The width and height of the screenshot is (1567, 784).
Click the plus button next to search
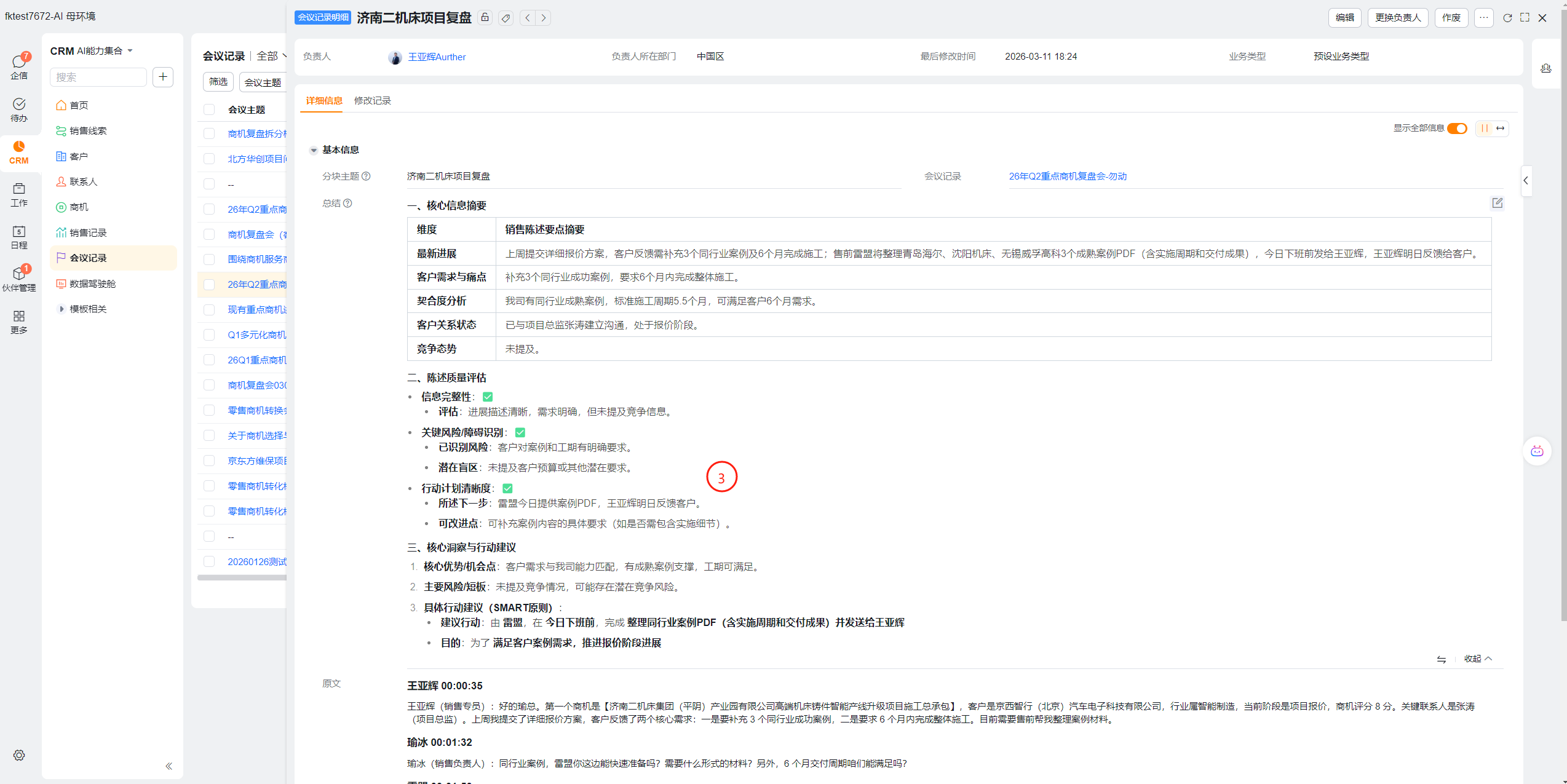coord(163,77)
